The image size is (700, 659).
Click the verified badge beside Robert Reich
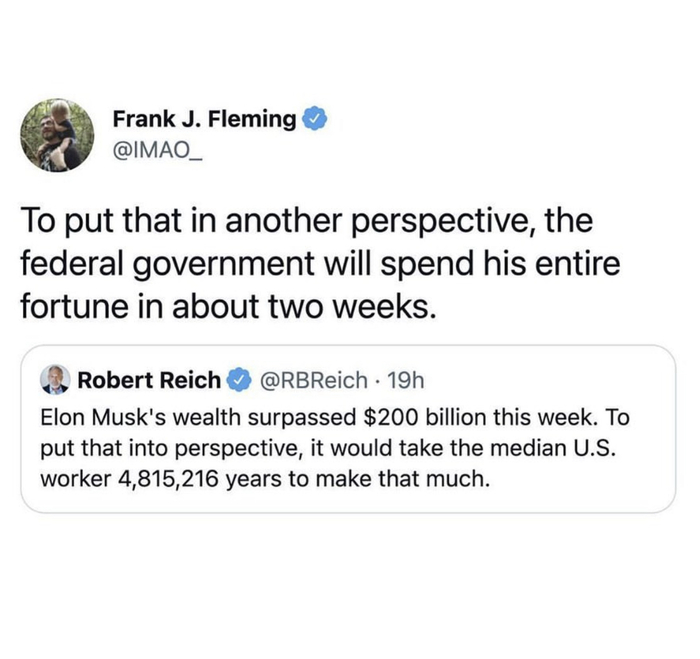tap(240, 380)
